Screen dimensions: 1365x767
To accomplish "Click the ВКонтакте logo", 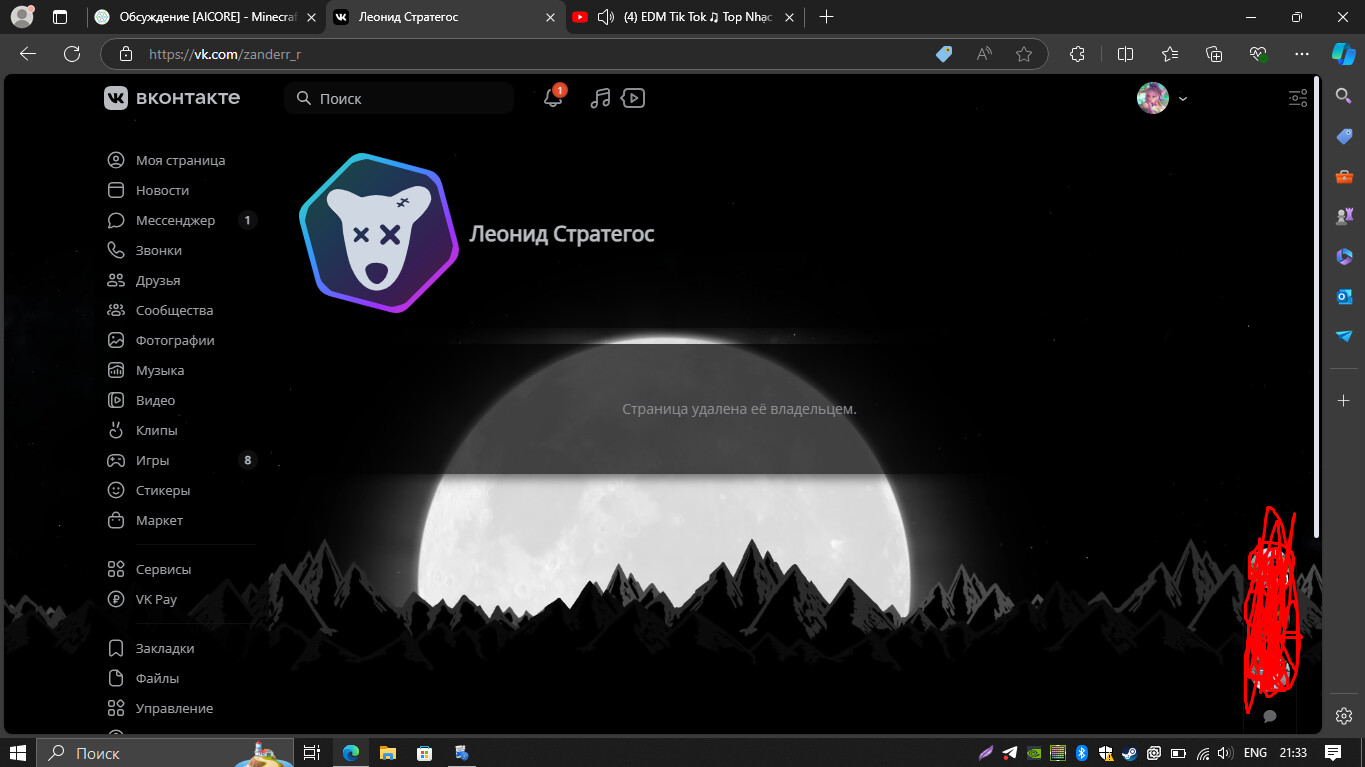I will [172, 98].
